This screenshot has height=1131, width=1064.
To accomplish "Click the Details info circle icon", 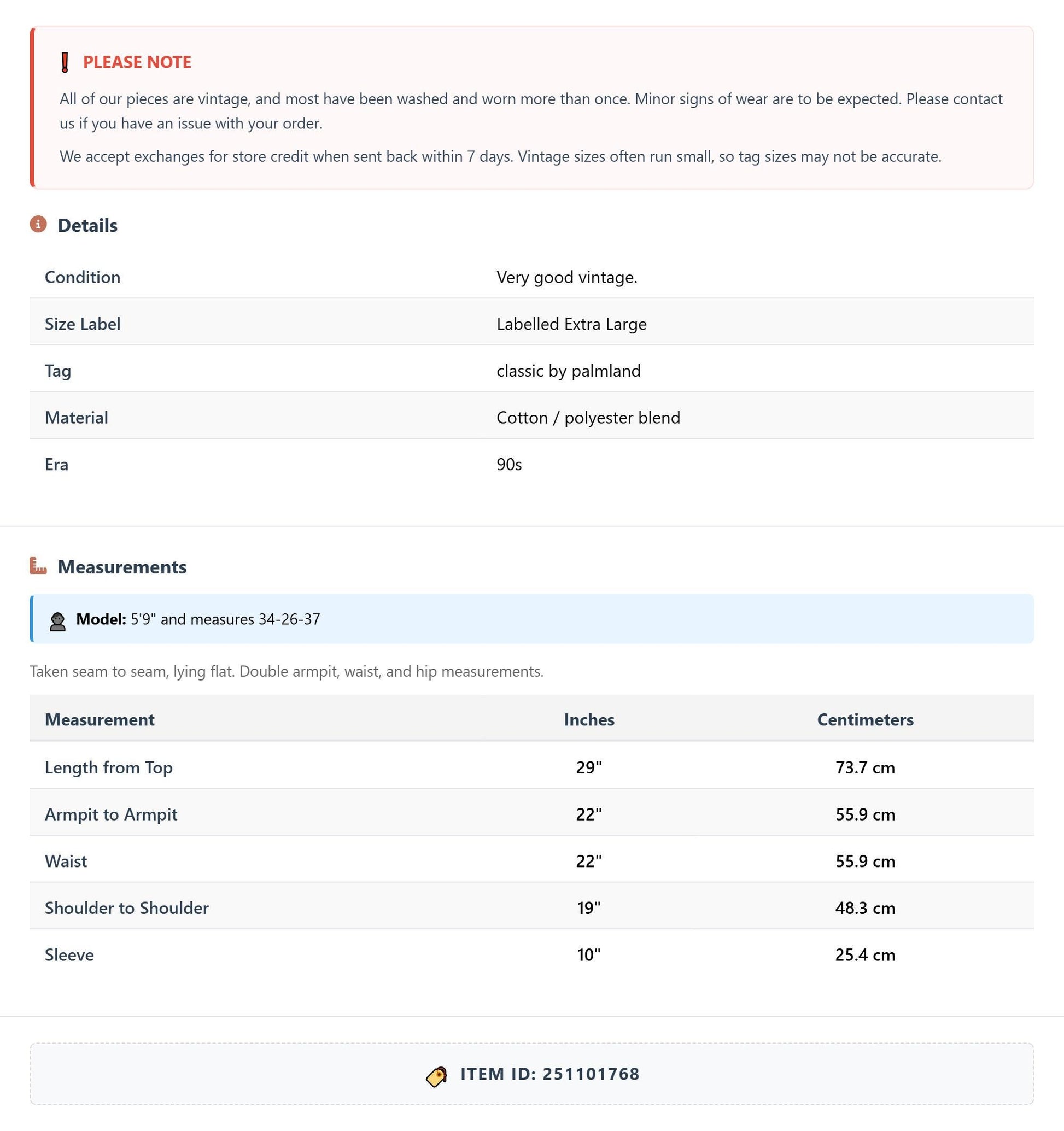I will point(38,225).
